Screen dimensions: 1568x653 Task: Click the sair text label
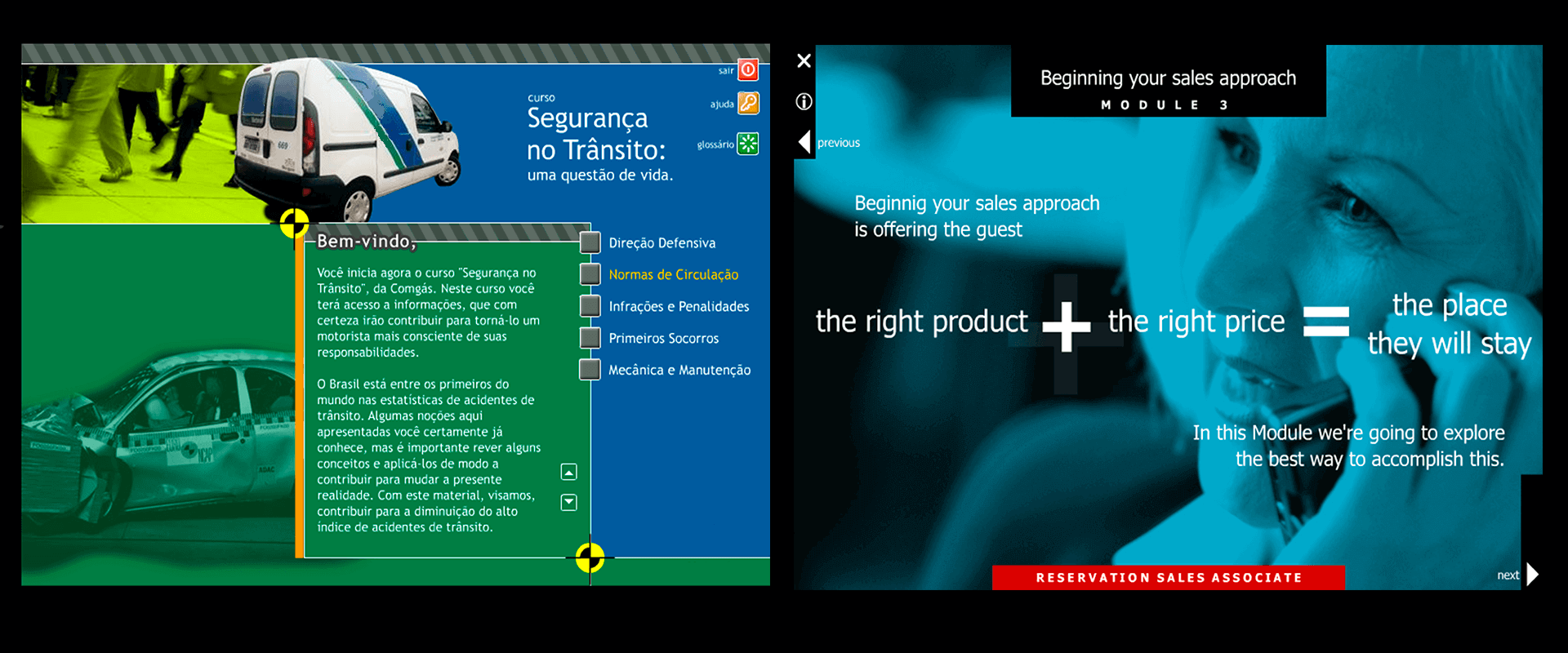(x=726, y=71)
